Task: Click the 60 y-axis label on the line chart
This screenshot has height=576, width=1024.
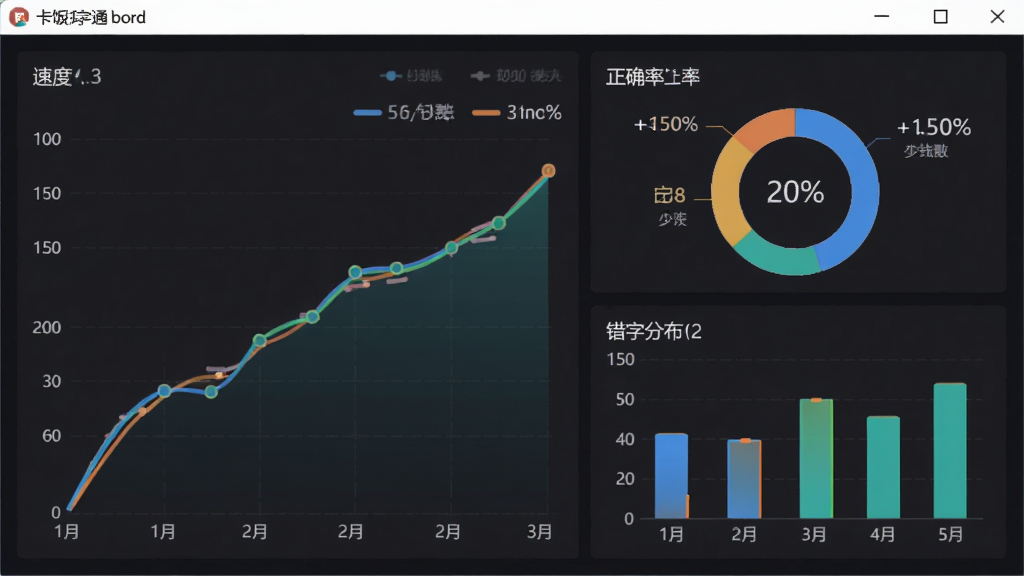Action: pyautogui.click(x=52, y=436)
